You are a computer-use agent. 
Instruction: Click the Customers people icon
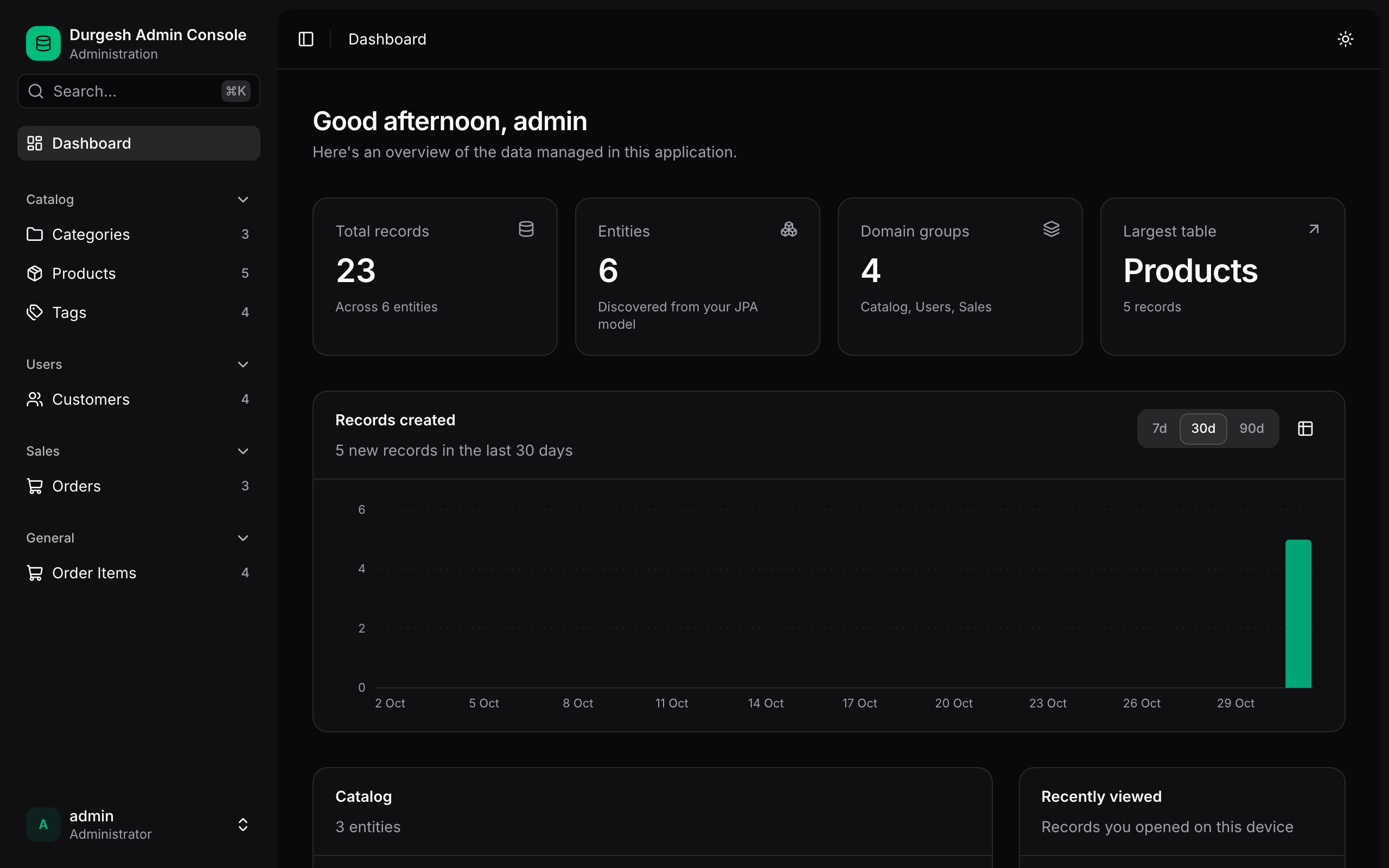pyautogui.click(x=35, y=399)
